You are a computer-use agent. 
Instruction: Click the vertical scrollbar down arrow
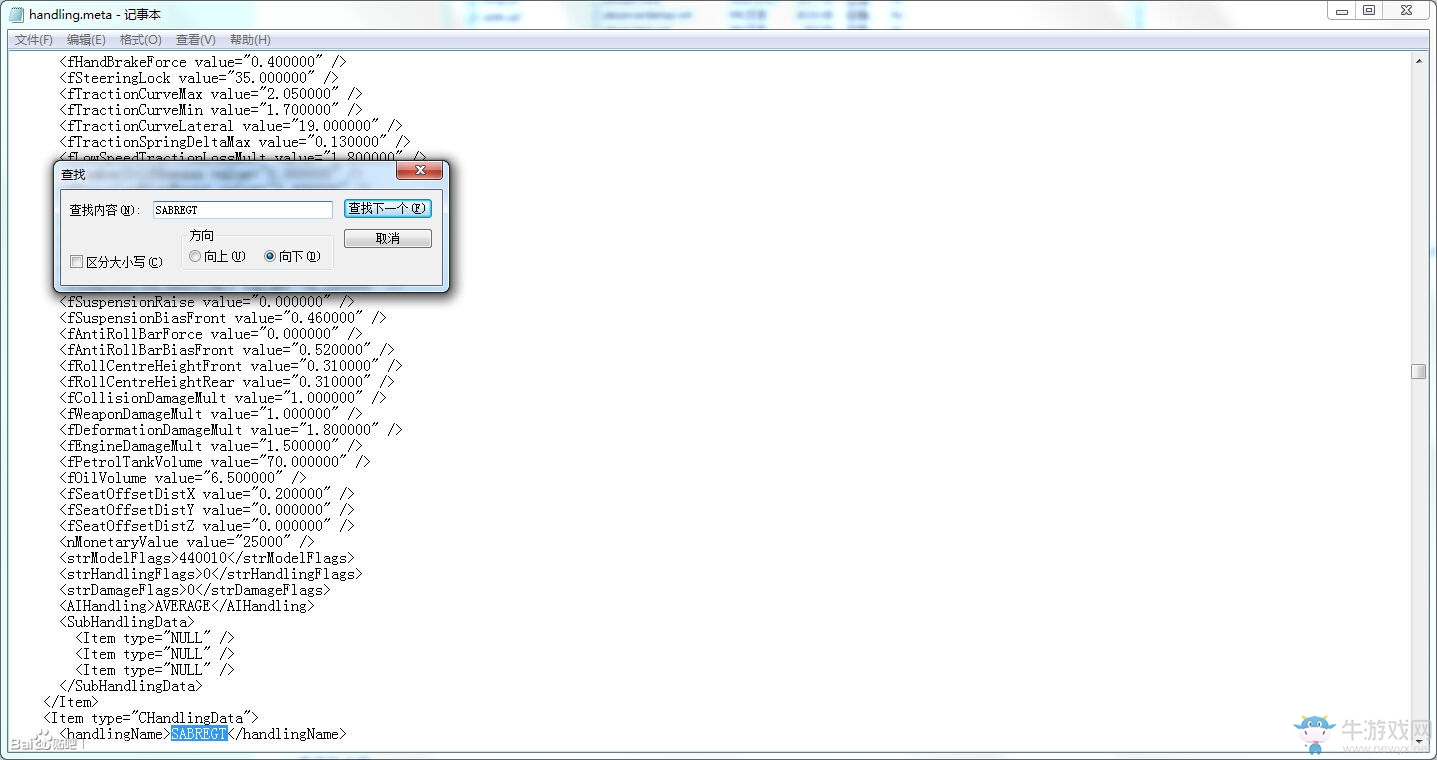point(1418,740)
